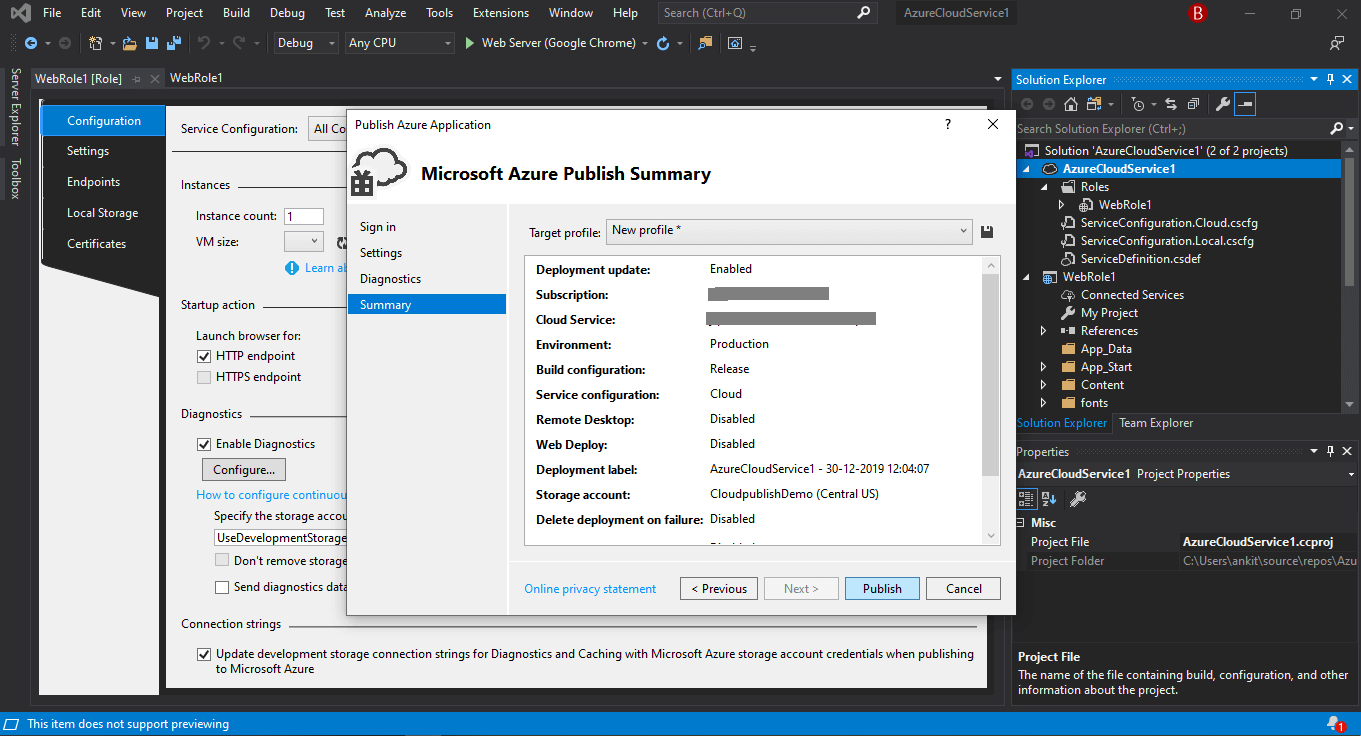The image size is (1361, 736).
Task: Expand the References node
Action: (1044, 331)
